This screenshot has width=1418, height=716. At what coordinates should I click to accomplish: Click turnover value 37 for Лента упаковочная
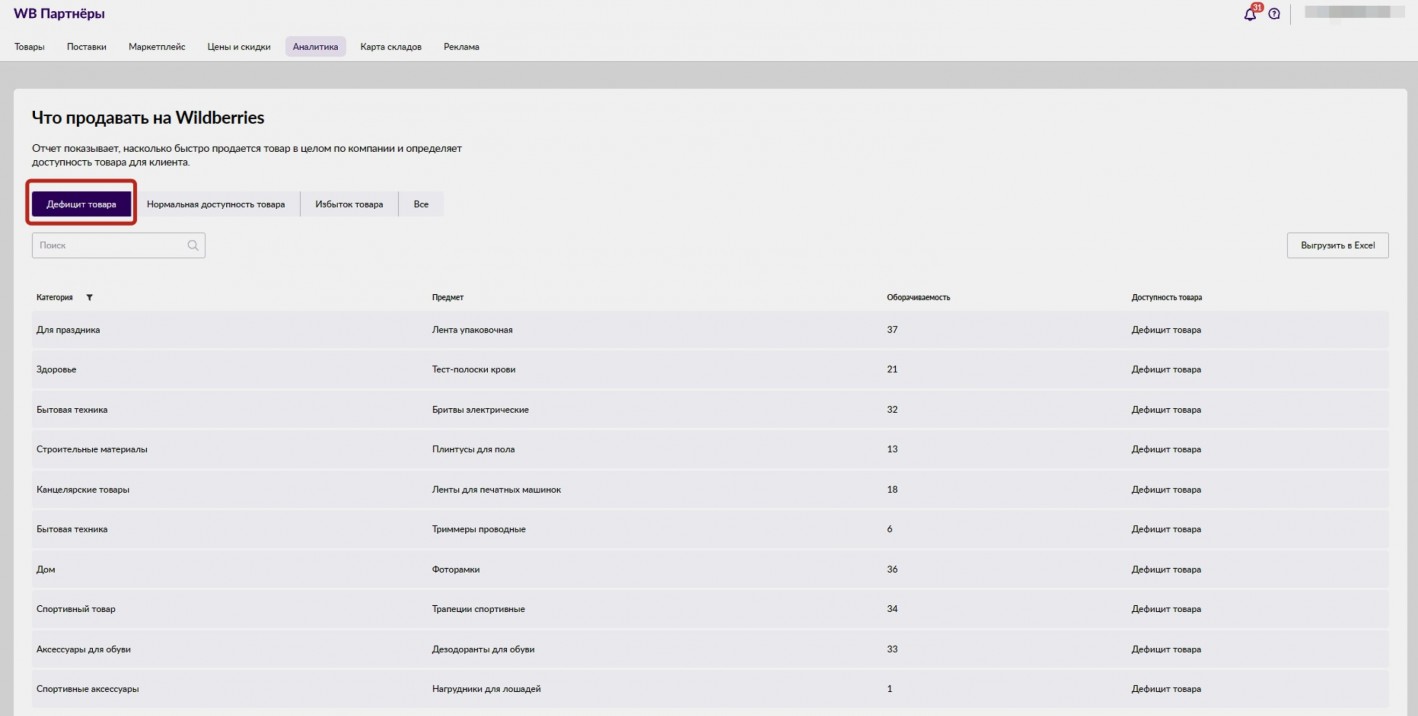point(892,330)
